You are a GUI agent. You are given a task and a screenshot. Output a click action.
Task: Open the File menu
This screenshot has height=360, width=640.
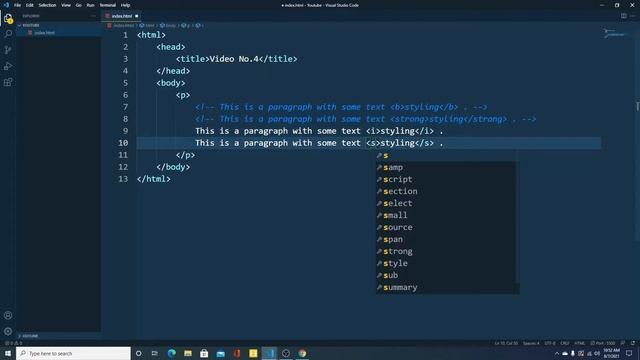(x=18, y=5)
